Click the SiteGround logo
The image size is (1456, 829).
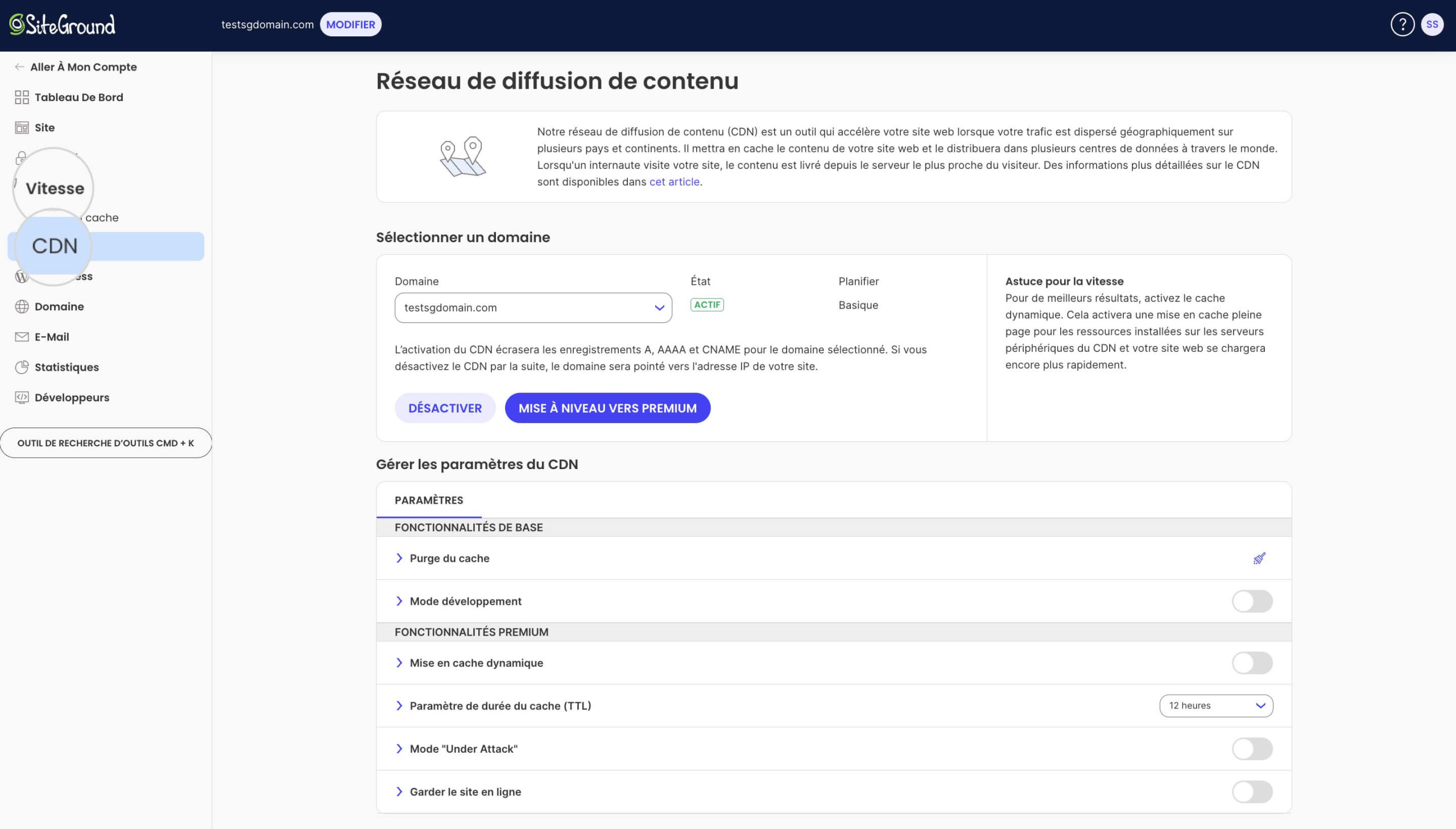(x=62, y=24)
